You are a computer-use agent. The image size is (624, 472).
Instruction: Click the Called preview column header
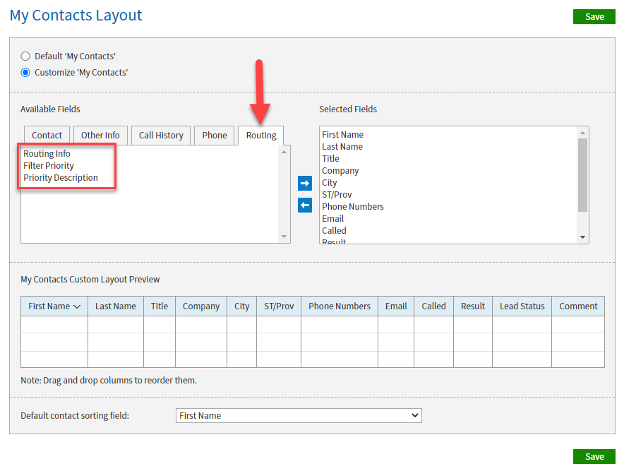[434, 306]
